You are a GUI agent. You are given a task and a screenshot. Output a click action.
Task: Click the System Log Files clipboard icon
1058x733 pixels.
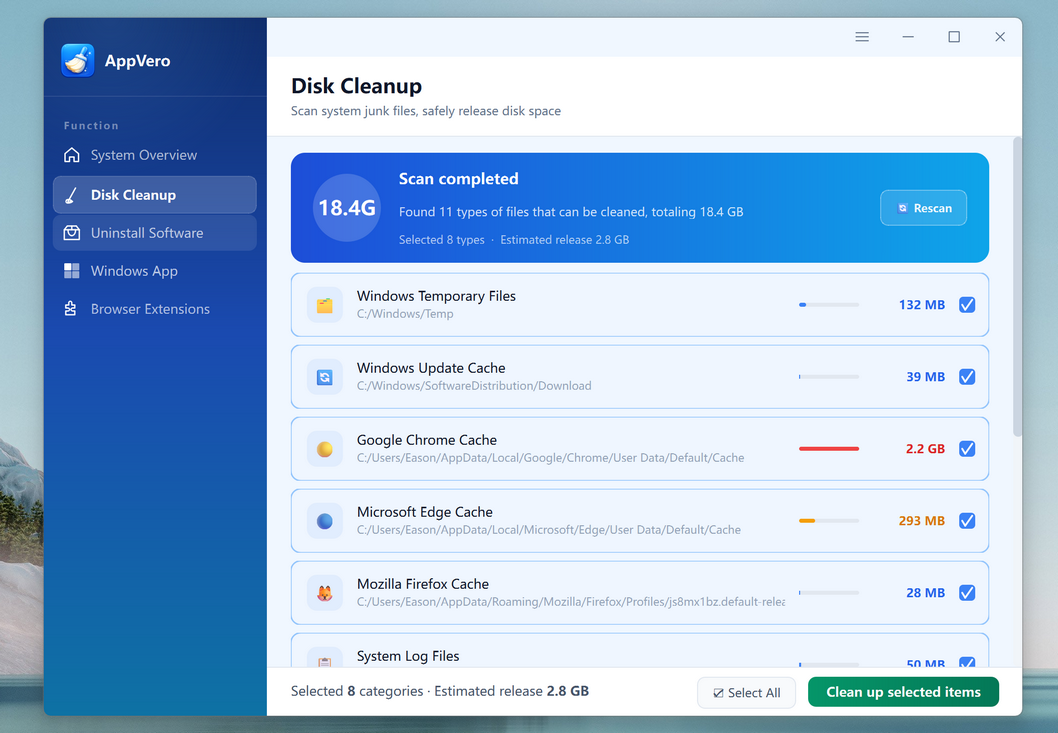pos(325,660)
